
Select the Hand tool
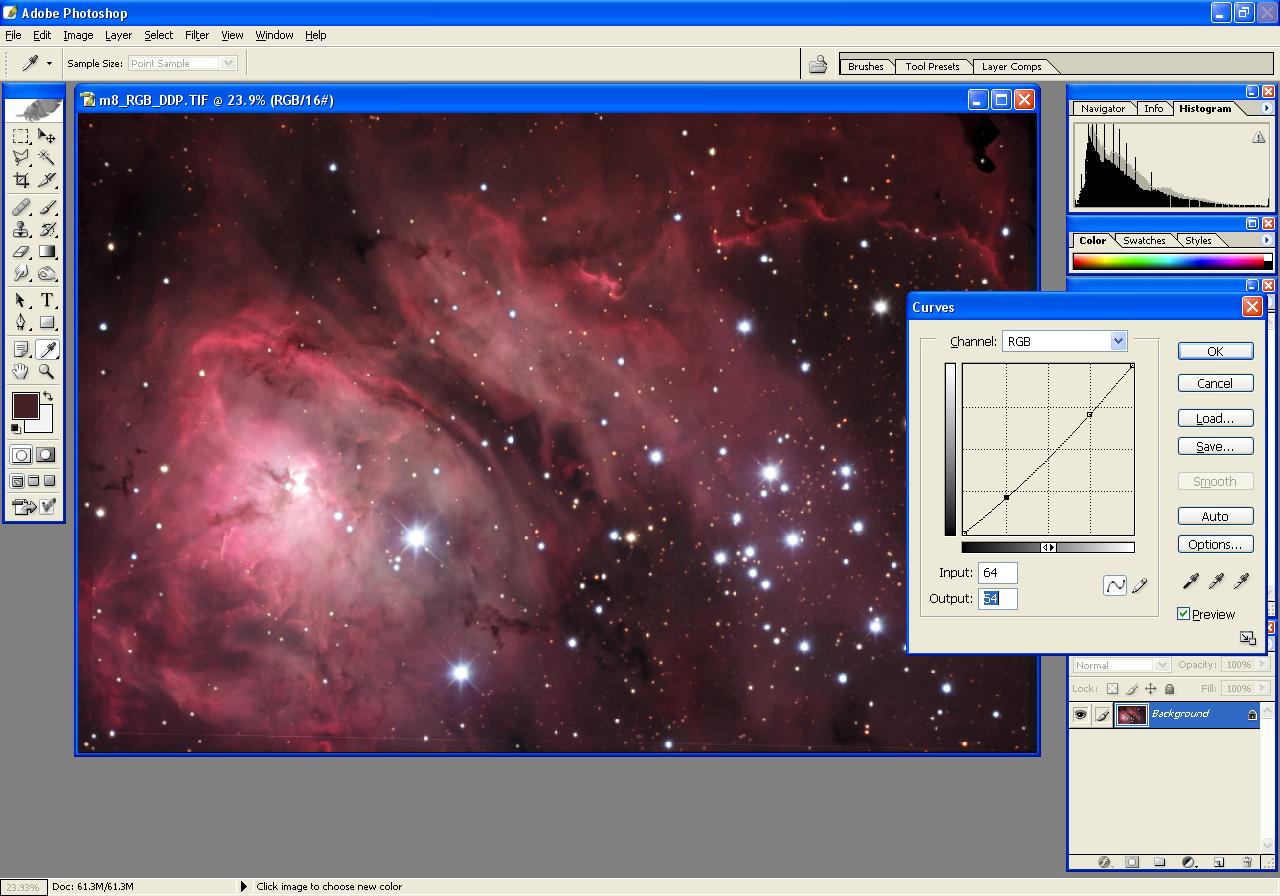point(21,371)
